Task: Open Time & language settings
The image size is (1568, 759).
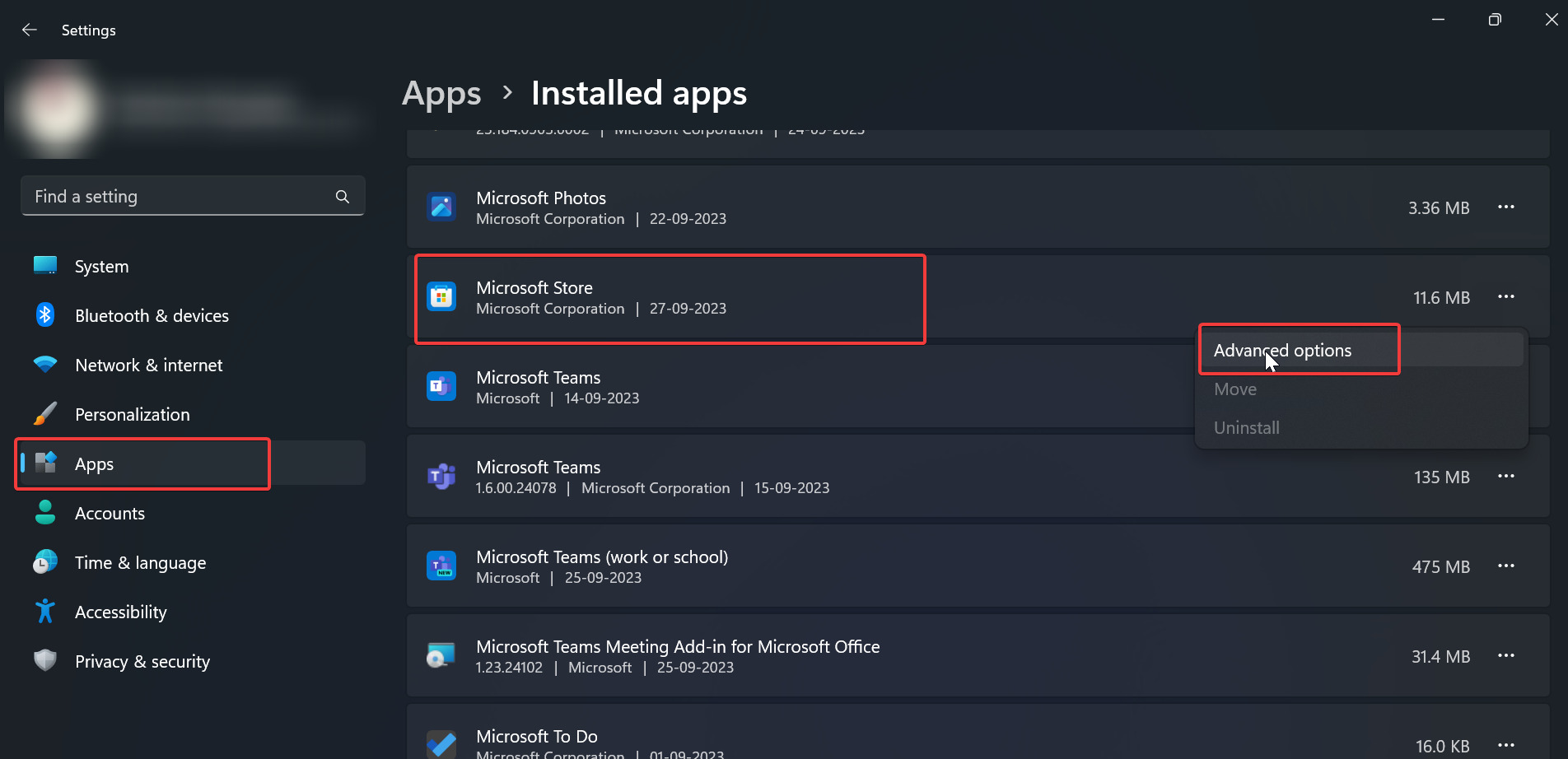Action: (x=193, y=562)
